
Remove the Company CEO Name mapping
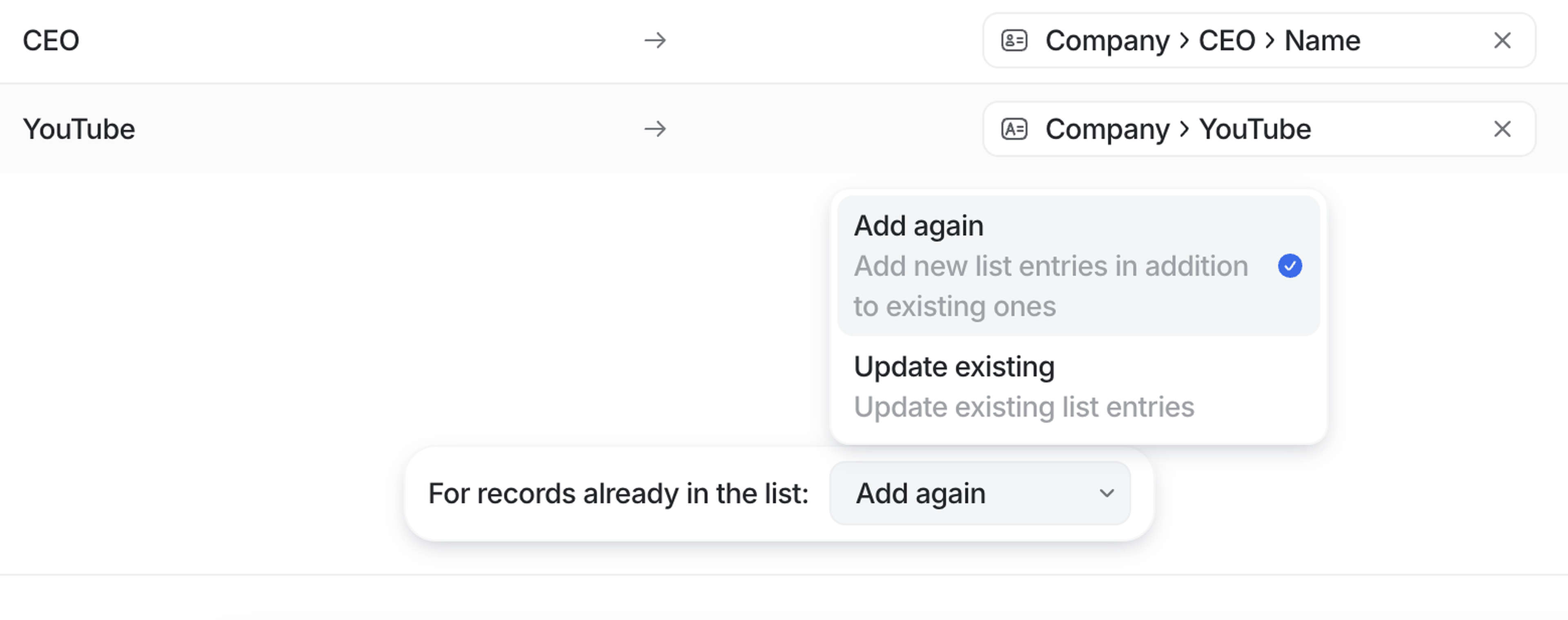point(1502,41)
